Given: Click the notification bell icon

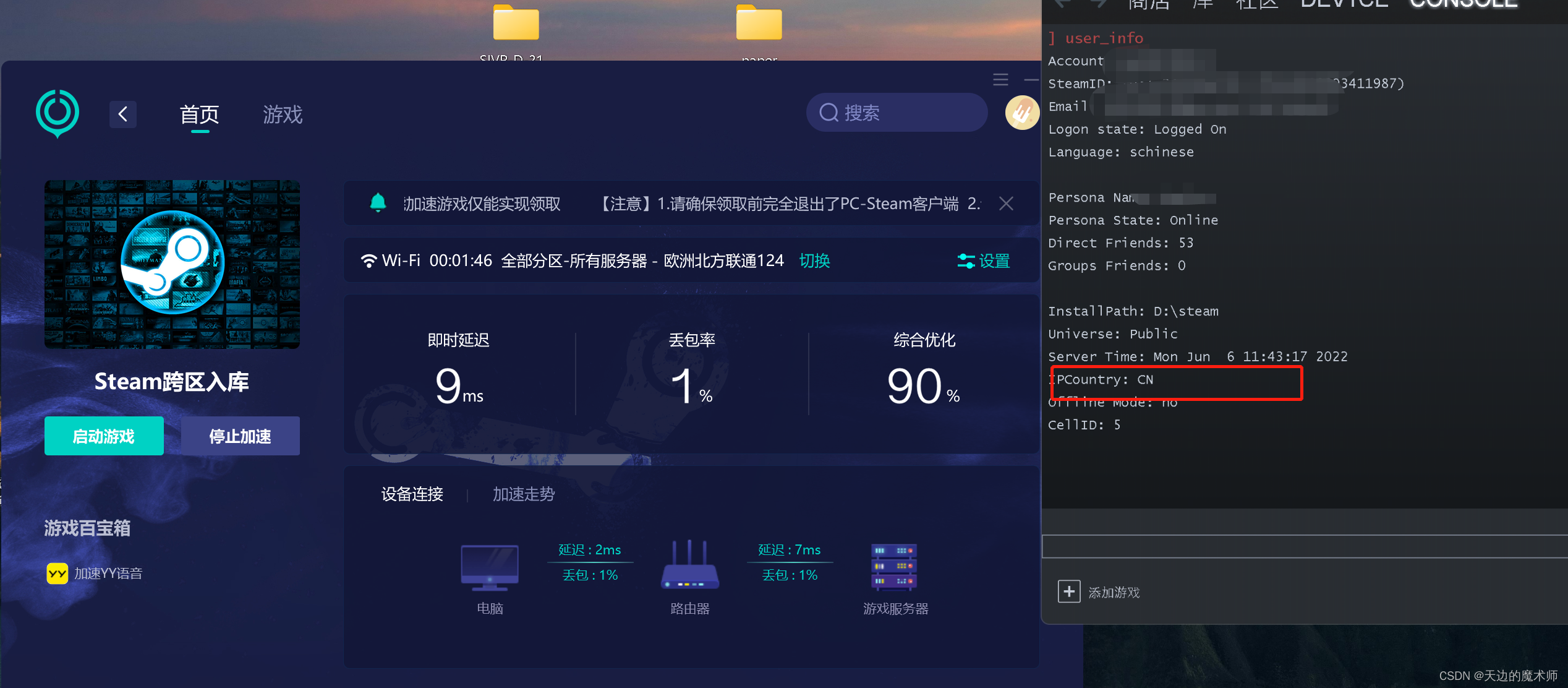Looking at the screenshot, I should point(378,202).
